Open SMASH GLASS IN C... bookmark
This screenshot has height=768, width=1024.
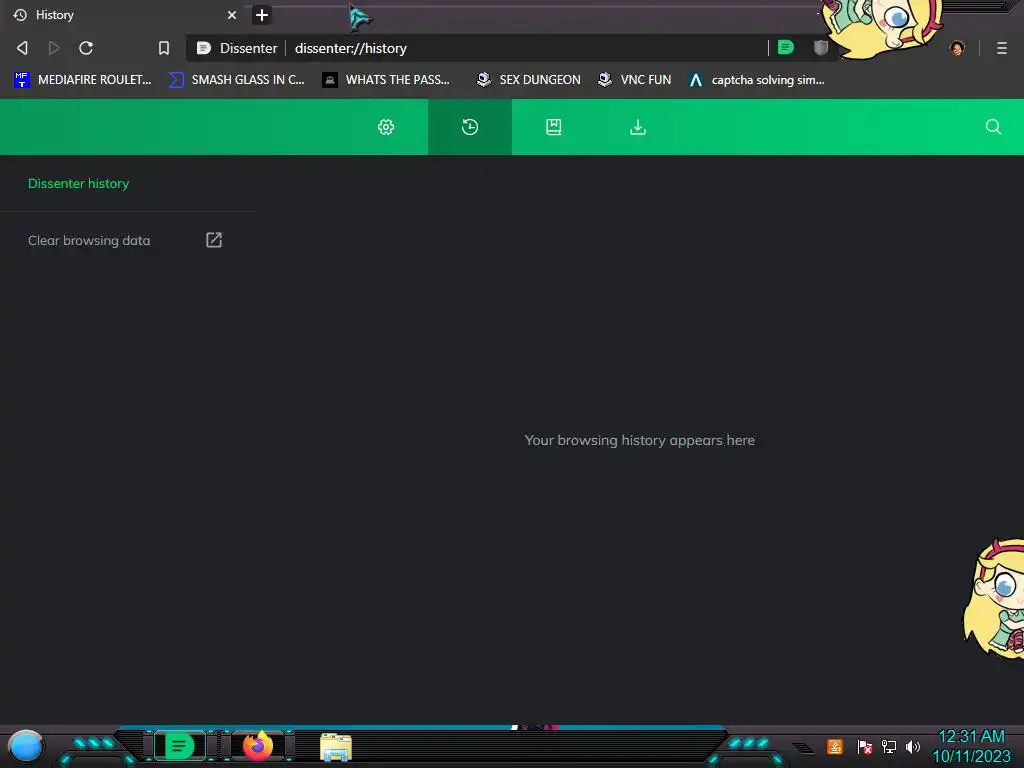(237, 80)
